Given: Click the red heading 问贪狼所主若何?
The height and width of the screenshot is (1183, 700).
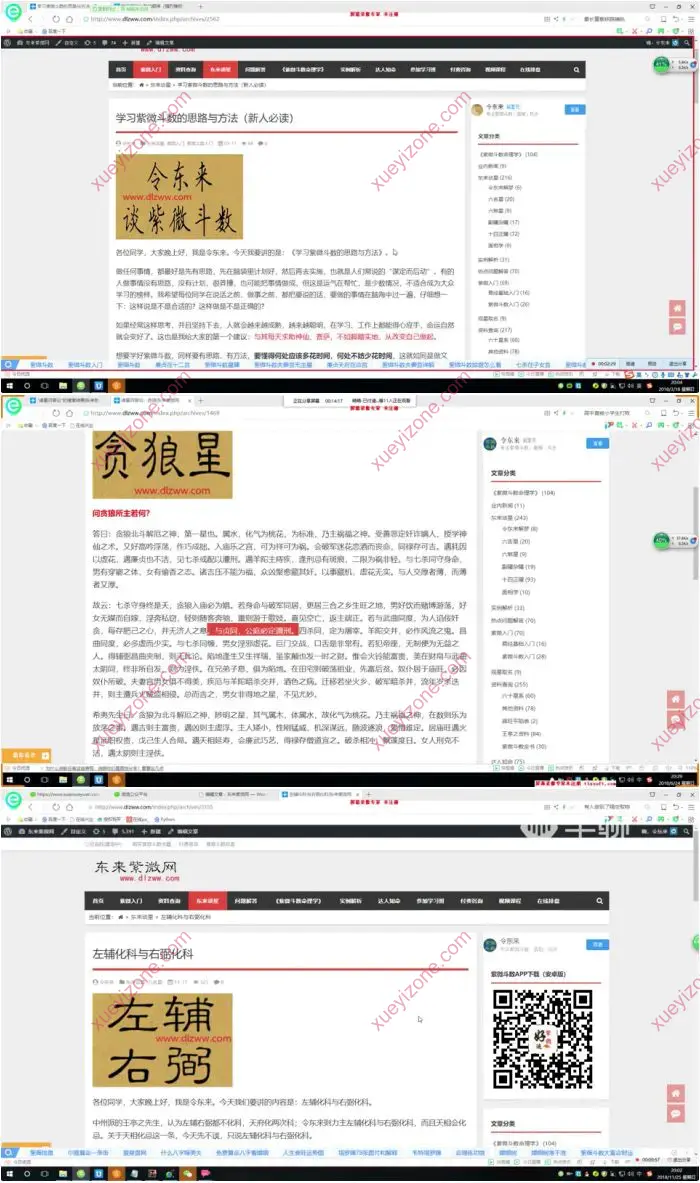Looking at the screenshot, I should coord(121,513).
